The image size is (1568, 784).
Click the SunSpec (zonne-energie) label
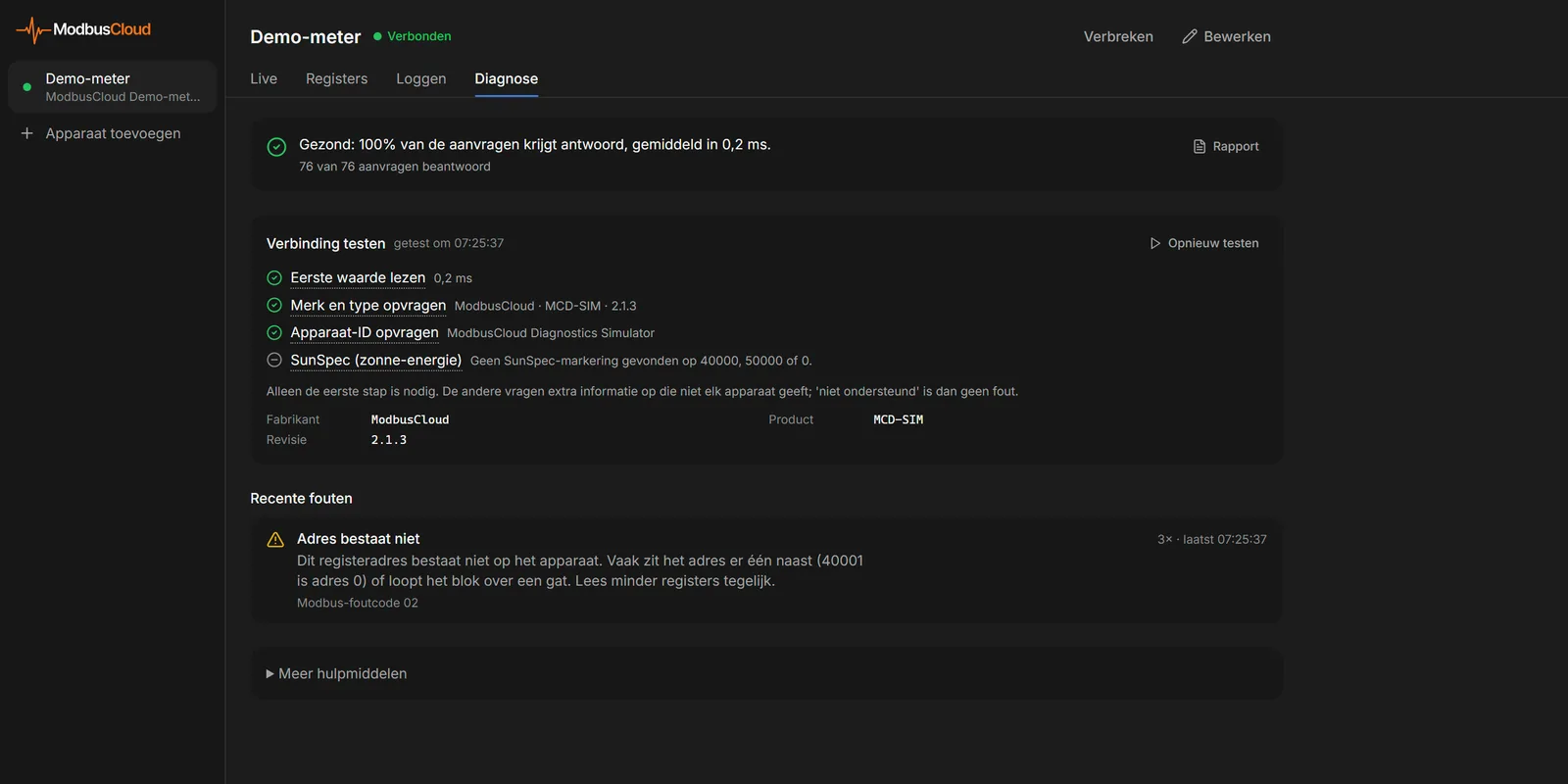[376, 361]
